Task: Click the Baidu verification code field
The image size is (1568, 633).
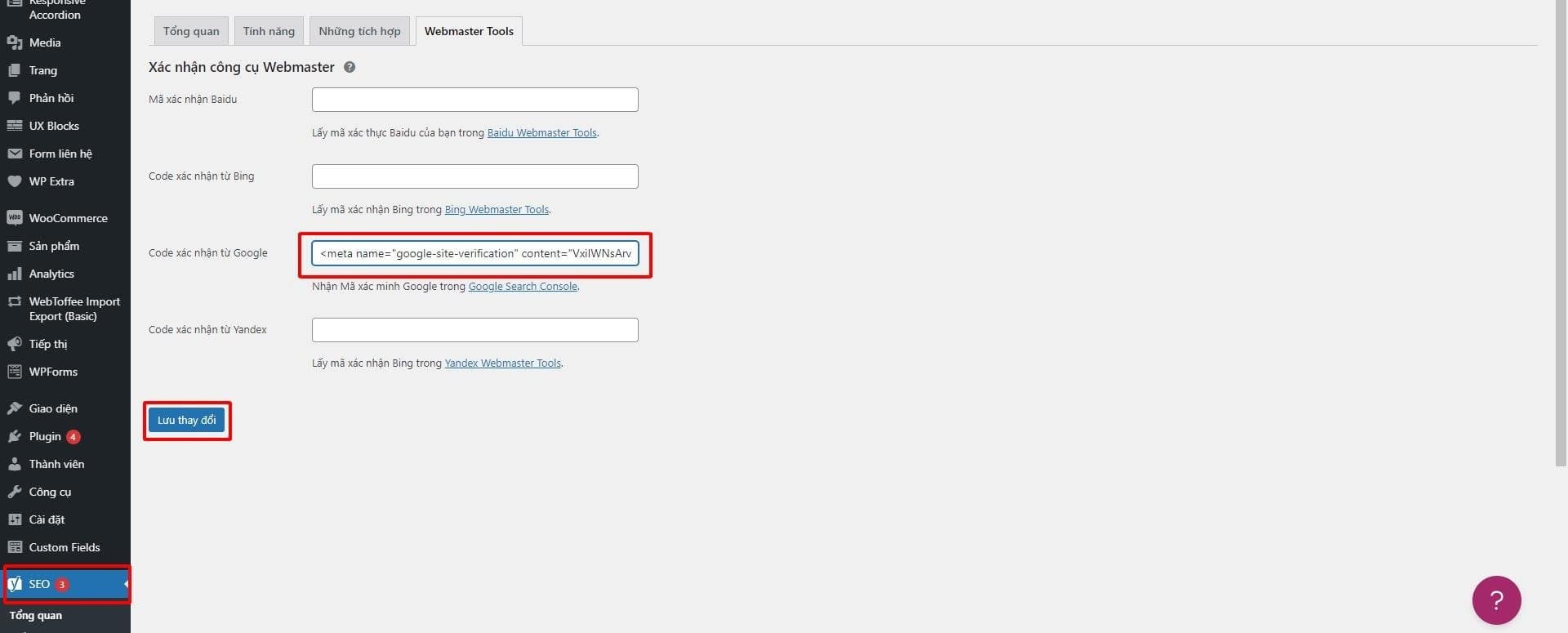Action: (474, 100)
